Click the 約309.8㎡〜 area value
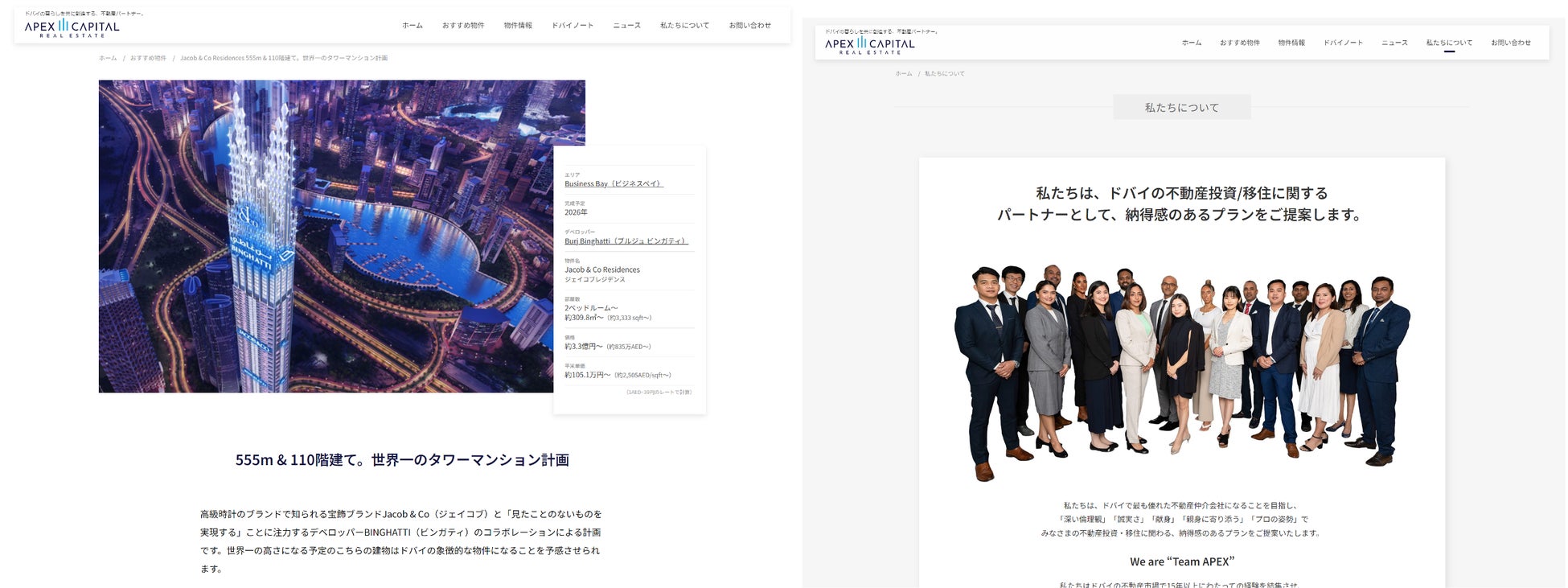 (584, 318)
